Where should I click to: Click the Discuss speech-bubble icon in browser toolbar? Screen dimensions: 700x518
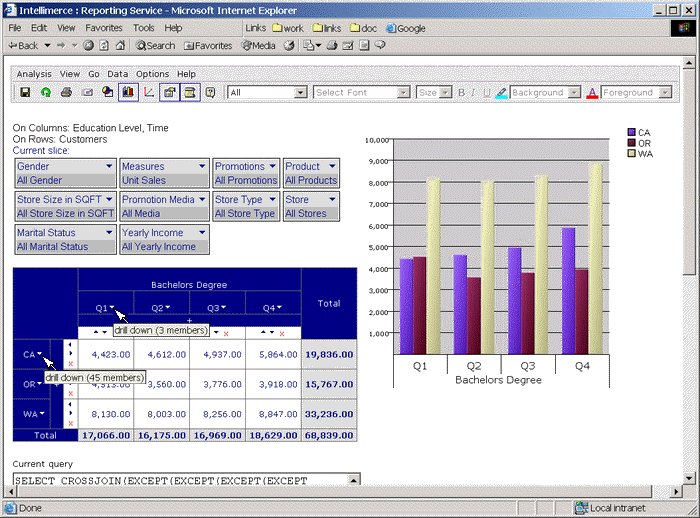(380, 45)
